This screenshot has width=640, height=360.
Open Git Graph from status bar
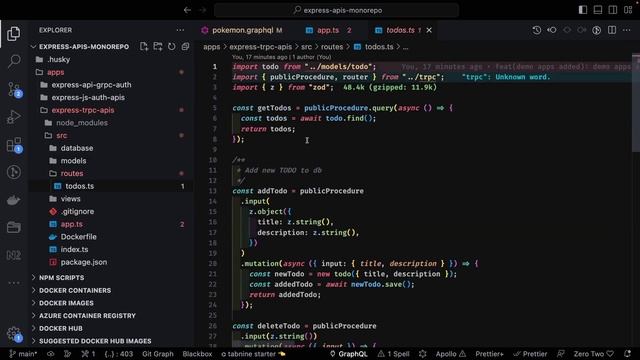coord(158,354)
